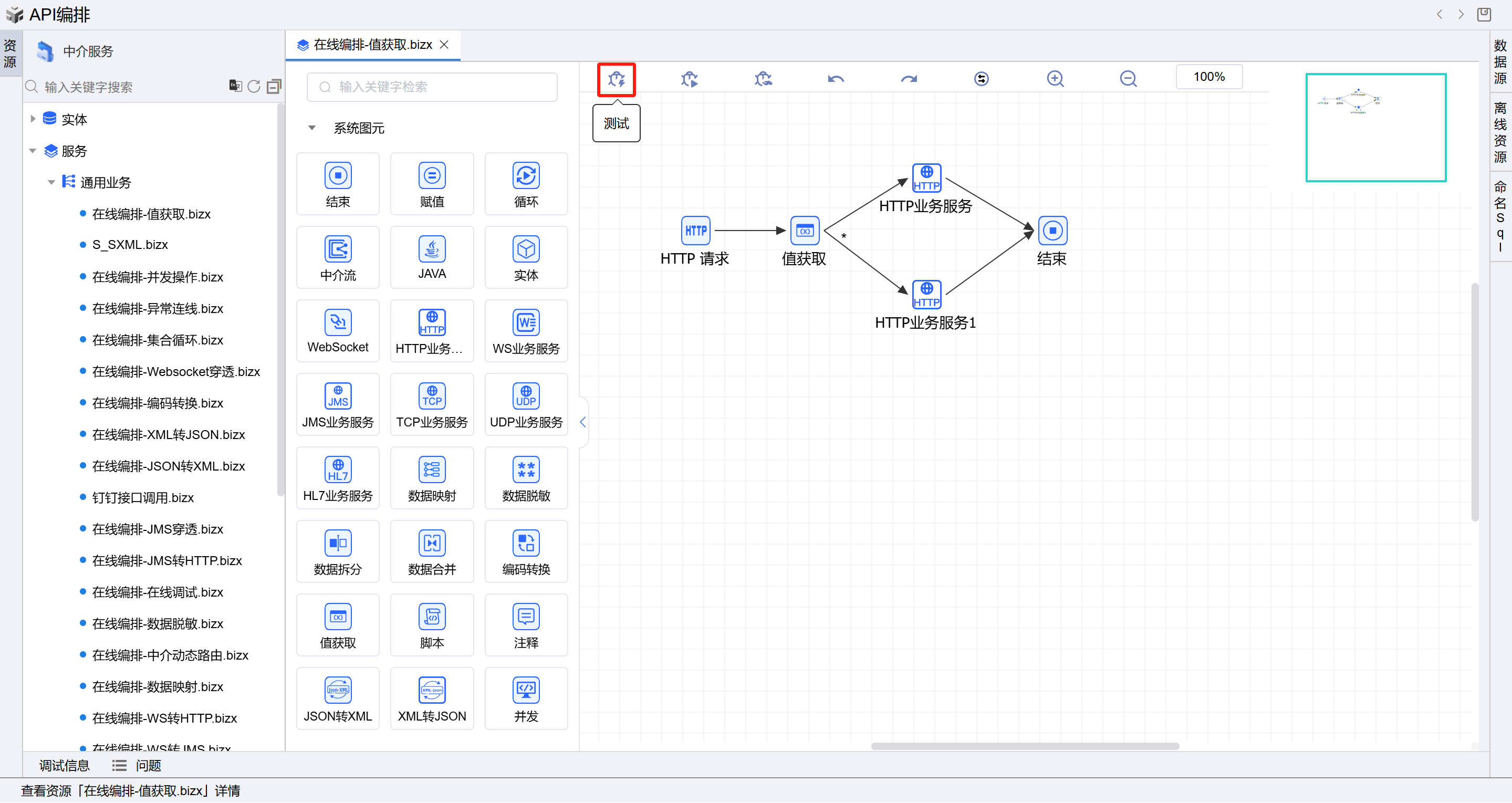Expand the 实体 tree node

pos(33,119)
